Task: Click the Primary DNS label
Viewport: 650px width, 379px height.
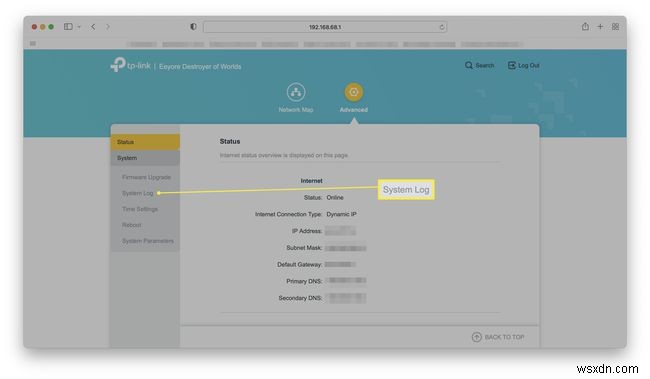Action: (x=304, y=281)
